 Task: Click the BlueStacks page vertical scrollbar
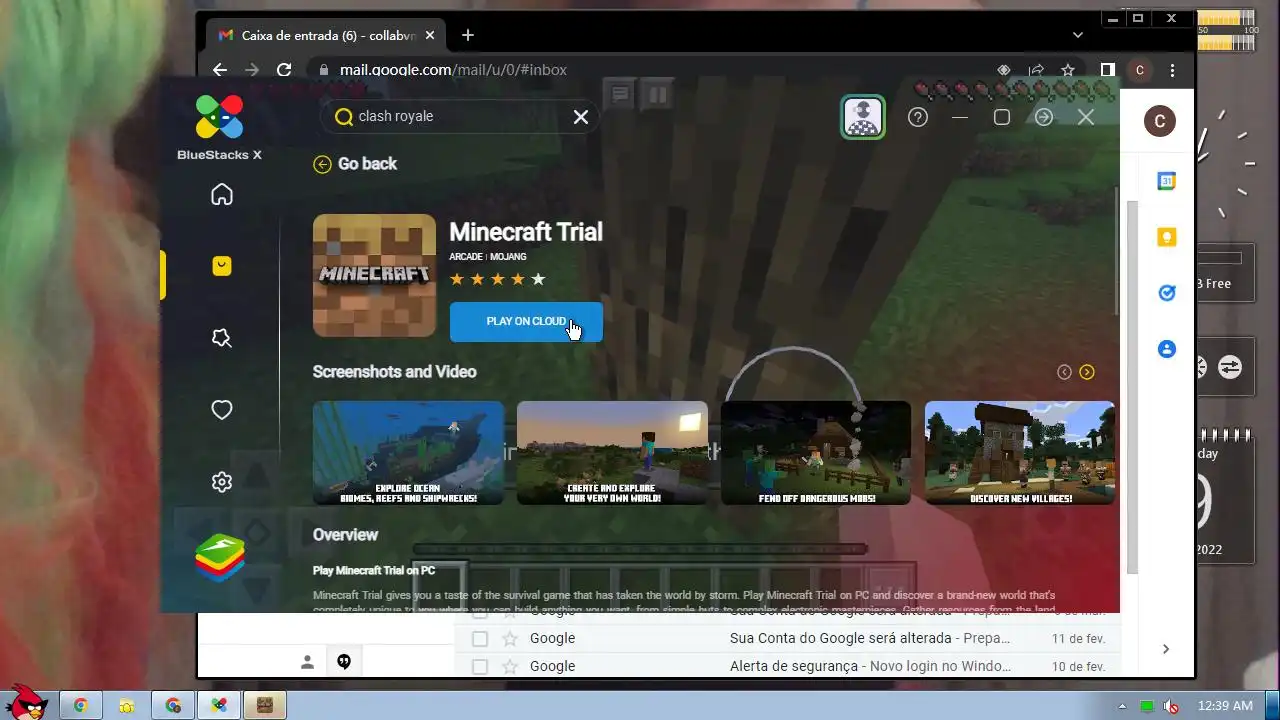tap(1116, 250)
